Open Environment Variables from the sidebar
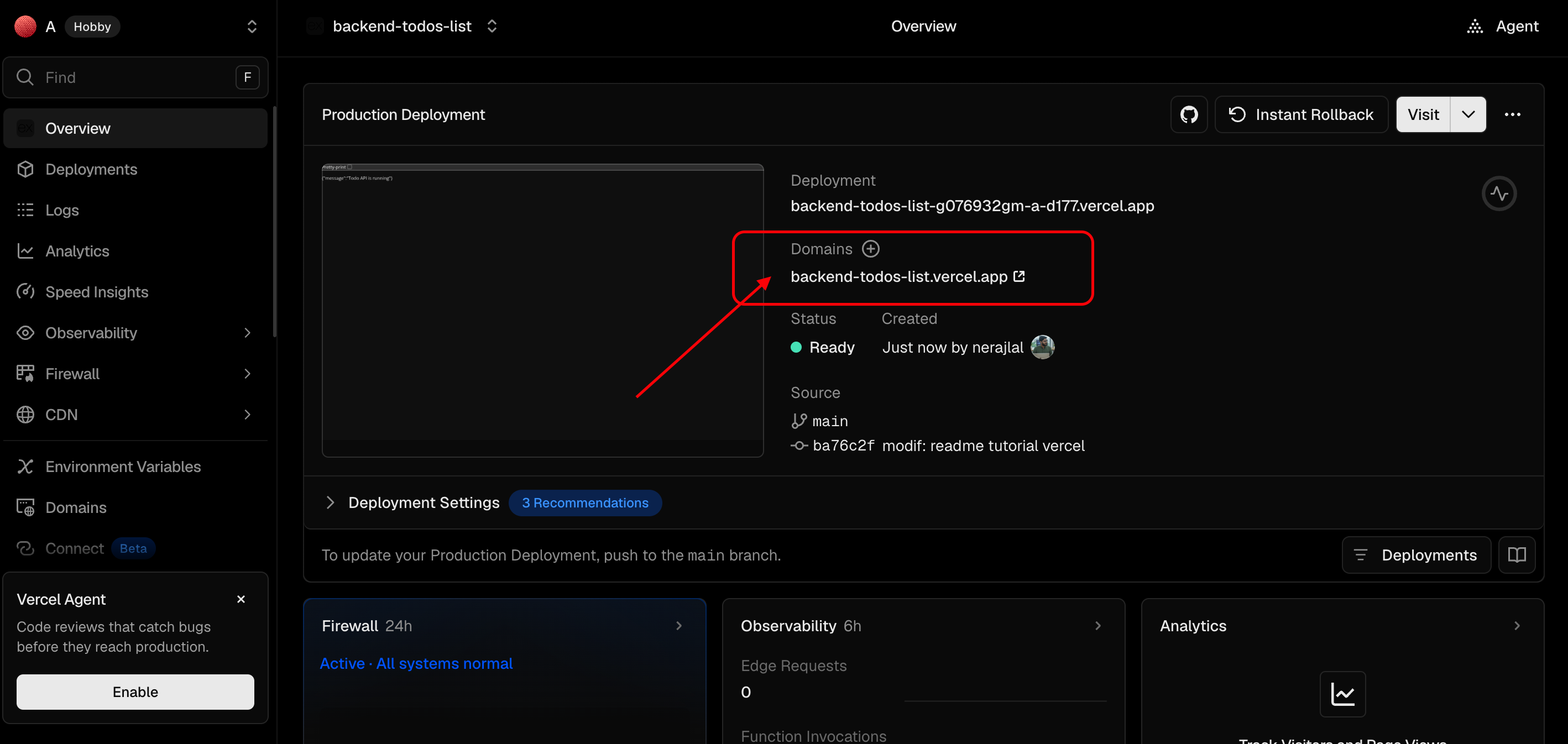1568x744 pixels. pyautogui.click(x=135, y=467)
